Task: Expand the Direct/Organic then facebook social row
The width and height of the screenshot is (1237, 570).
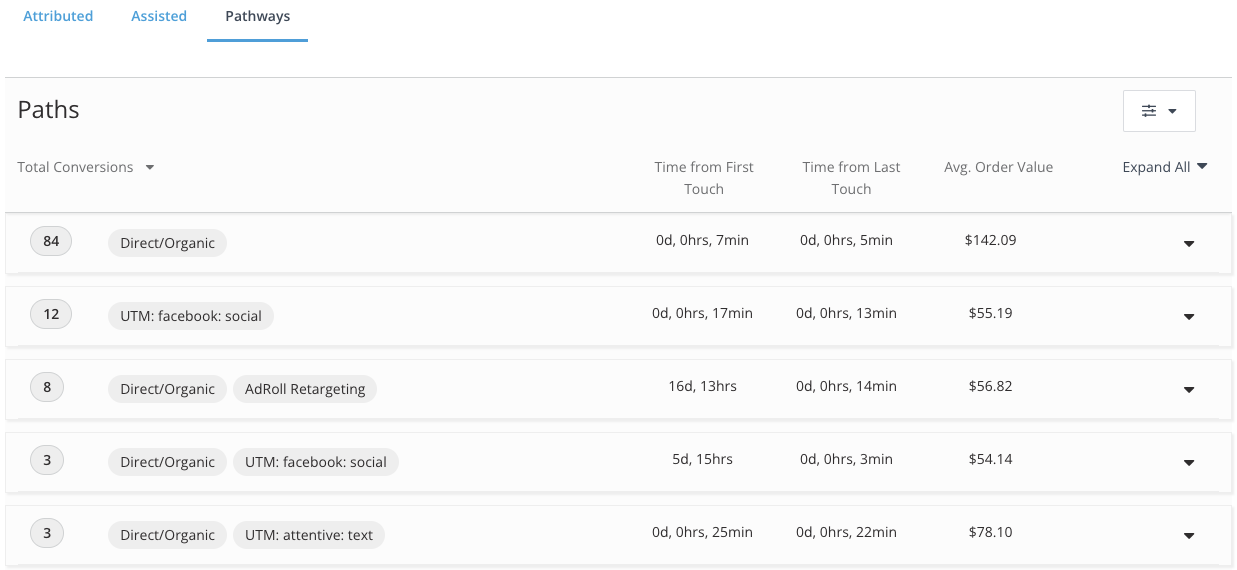Action: (x=1189, y=462)
